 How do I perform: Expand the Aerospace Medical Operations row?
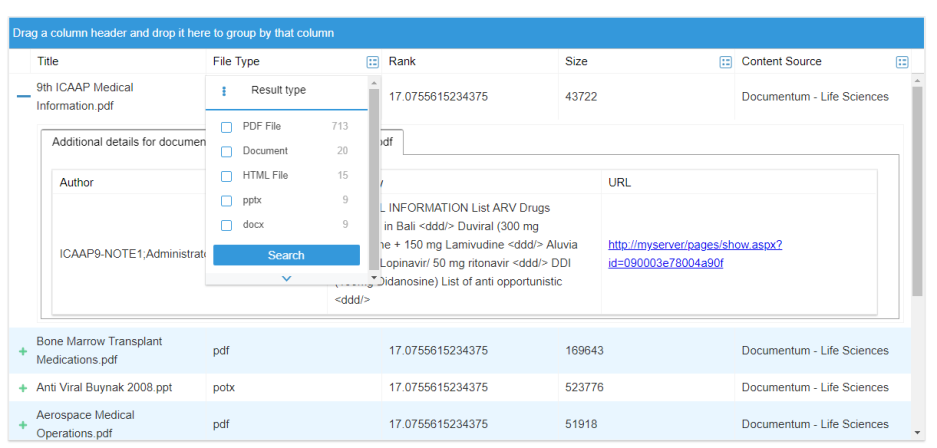click(22, 424)
